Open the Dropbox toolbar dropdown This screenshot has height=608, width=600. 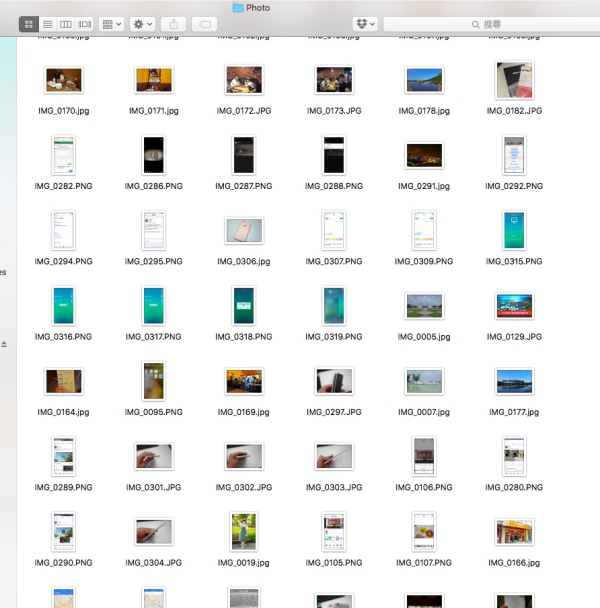tap(365, 24)
